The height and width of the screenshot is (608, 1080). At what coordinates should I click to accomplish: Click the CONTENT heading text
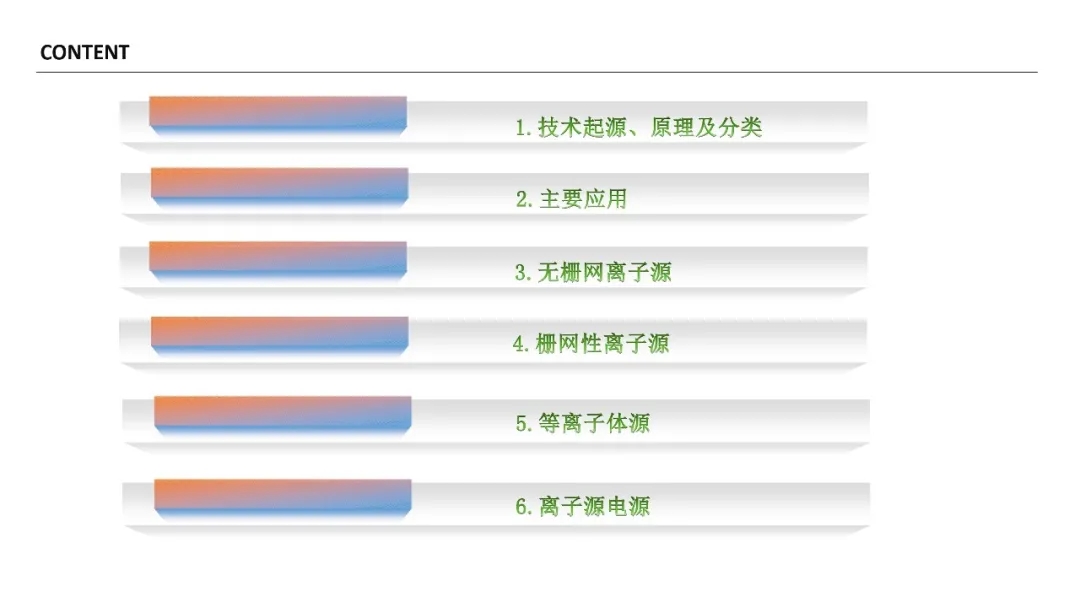point(84,53)
